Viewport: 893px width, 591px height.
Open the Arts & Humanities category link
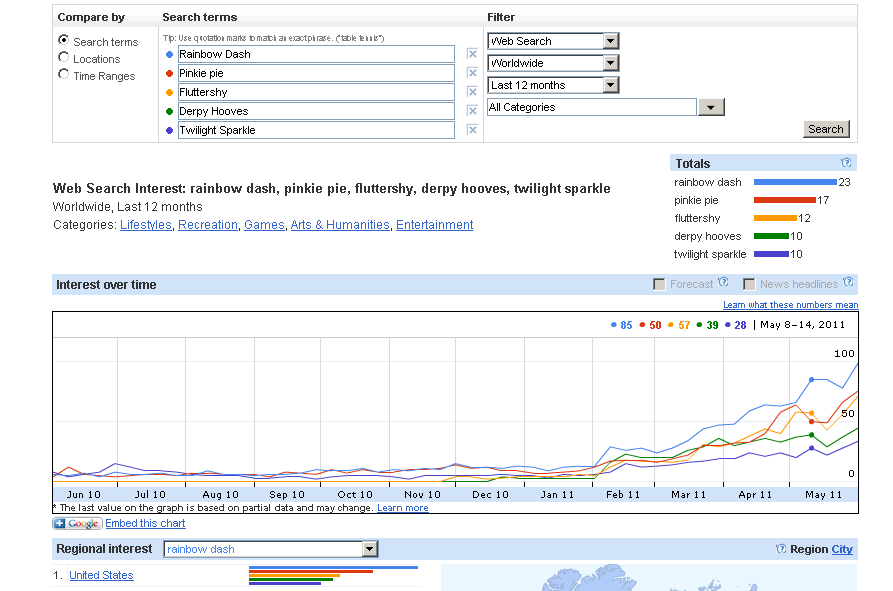pos(340,225)
